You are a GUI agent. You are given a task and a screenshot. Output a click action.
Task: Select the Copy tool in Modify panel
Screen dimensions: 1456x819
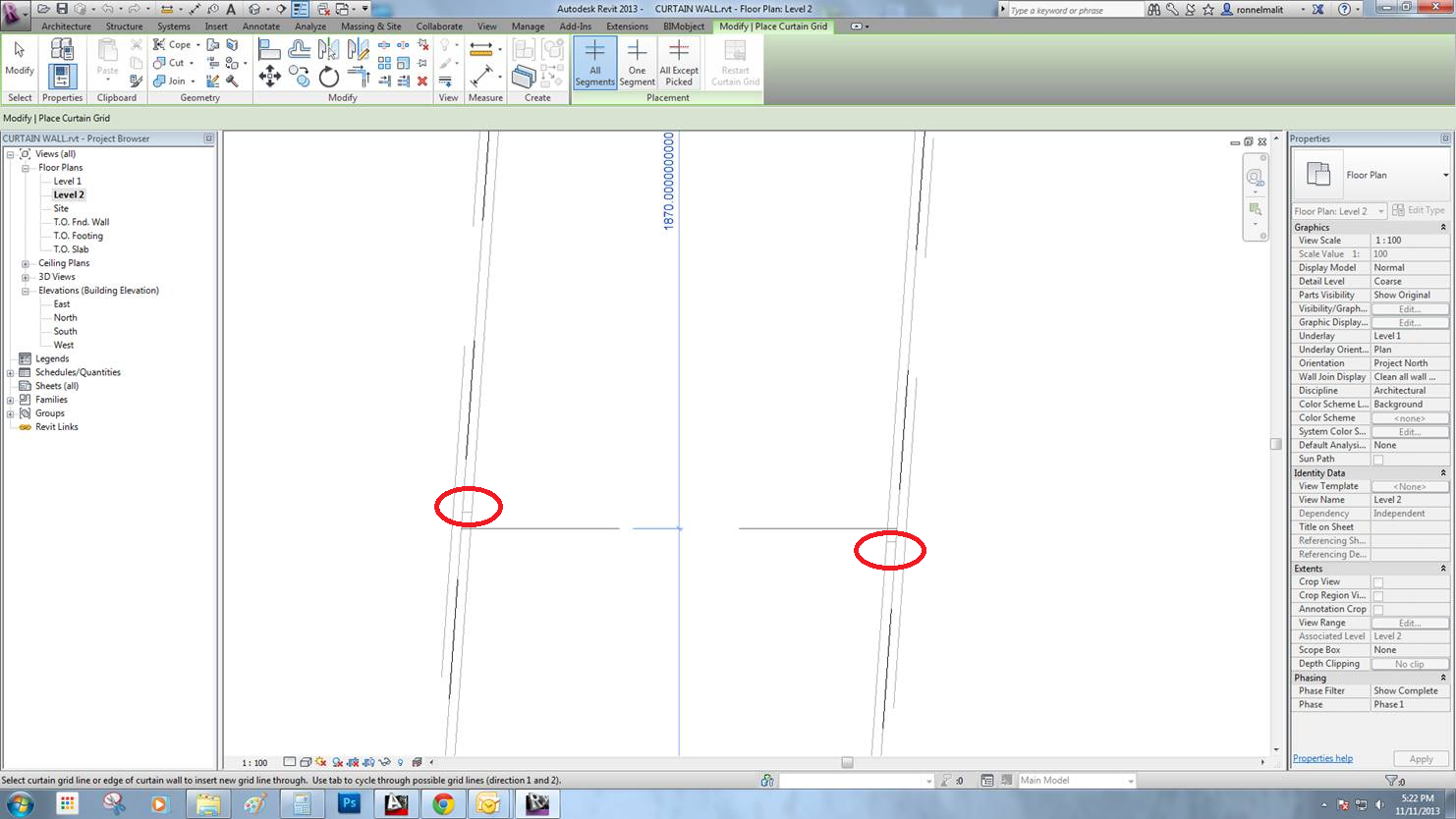click(x=299, y=76)
